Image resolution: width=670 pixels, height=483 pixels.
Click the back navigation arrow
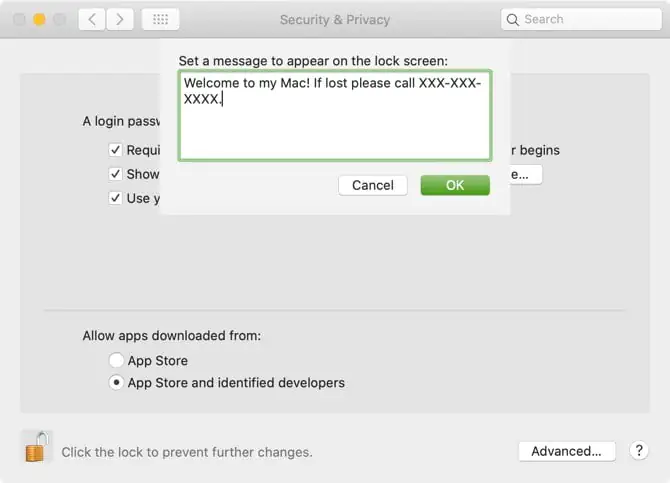[x=92, y=19]
